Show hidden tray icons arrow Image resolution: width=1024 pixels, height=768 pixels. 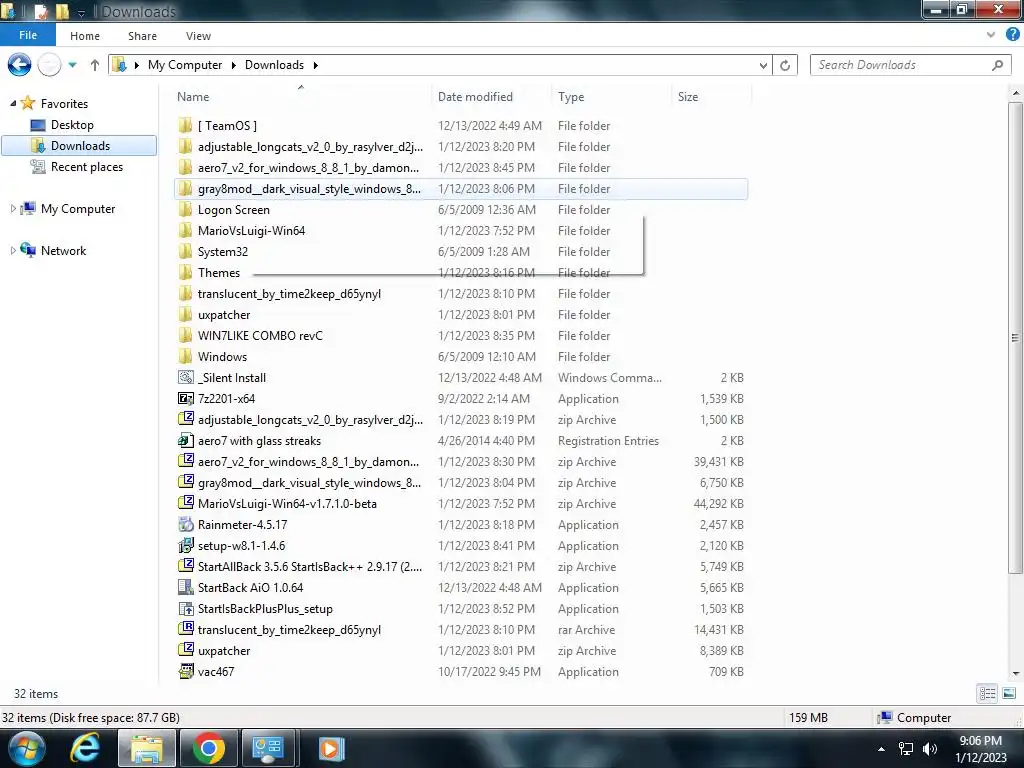tap(882, 749)
